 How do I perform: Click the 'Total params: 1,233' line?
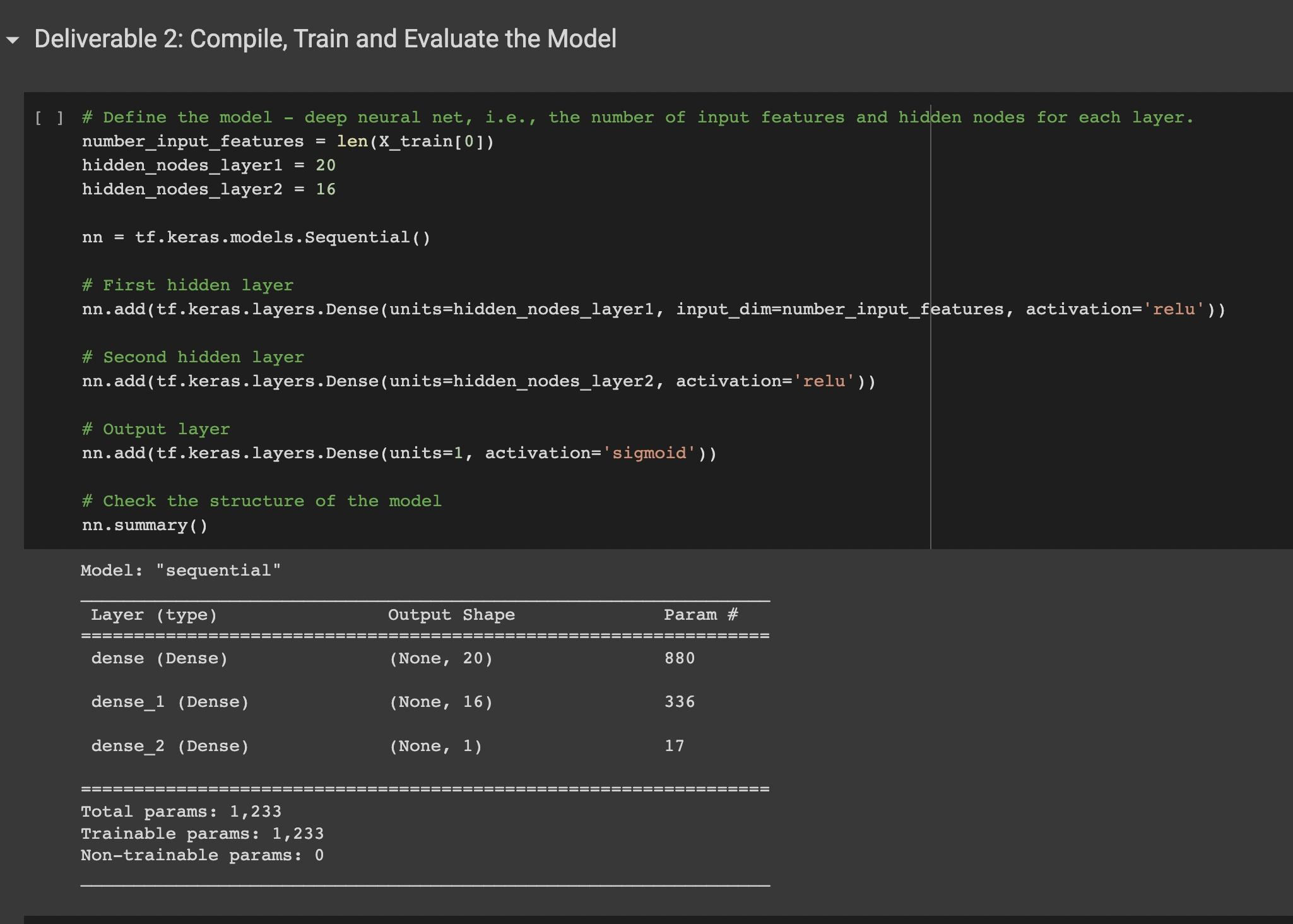click(x=181, y=812)
